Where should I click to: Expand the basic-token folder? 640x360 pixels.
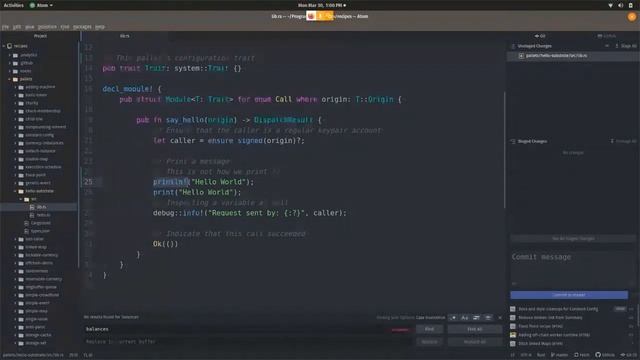(x=16, y=95)
